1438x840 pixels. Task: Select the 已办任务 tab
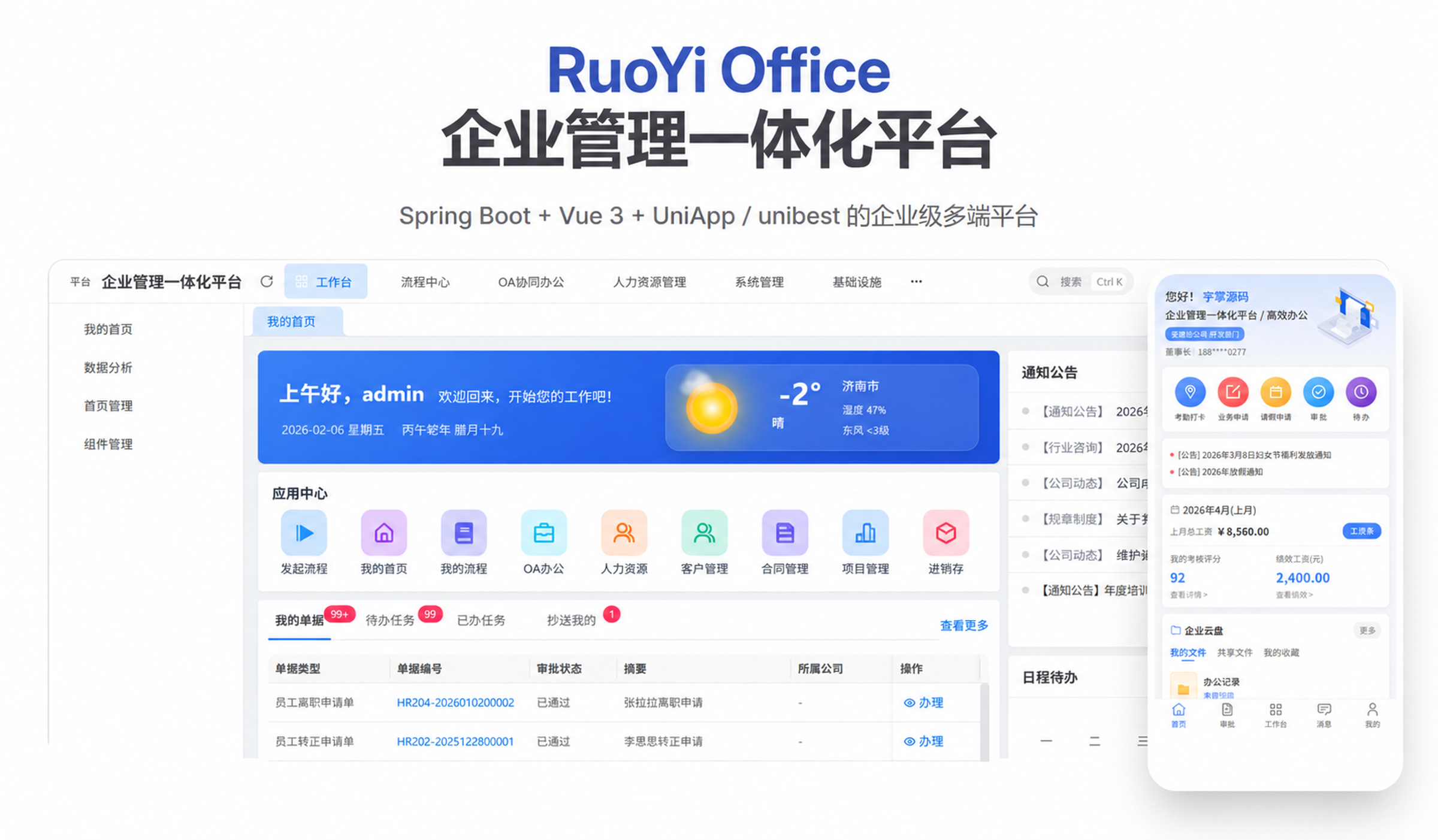click(x=481, y=620)
